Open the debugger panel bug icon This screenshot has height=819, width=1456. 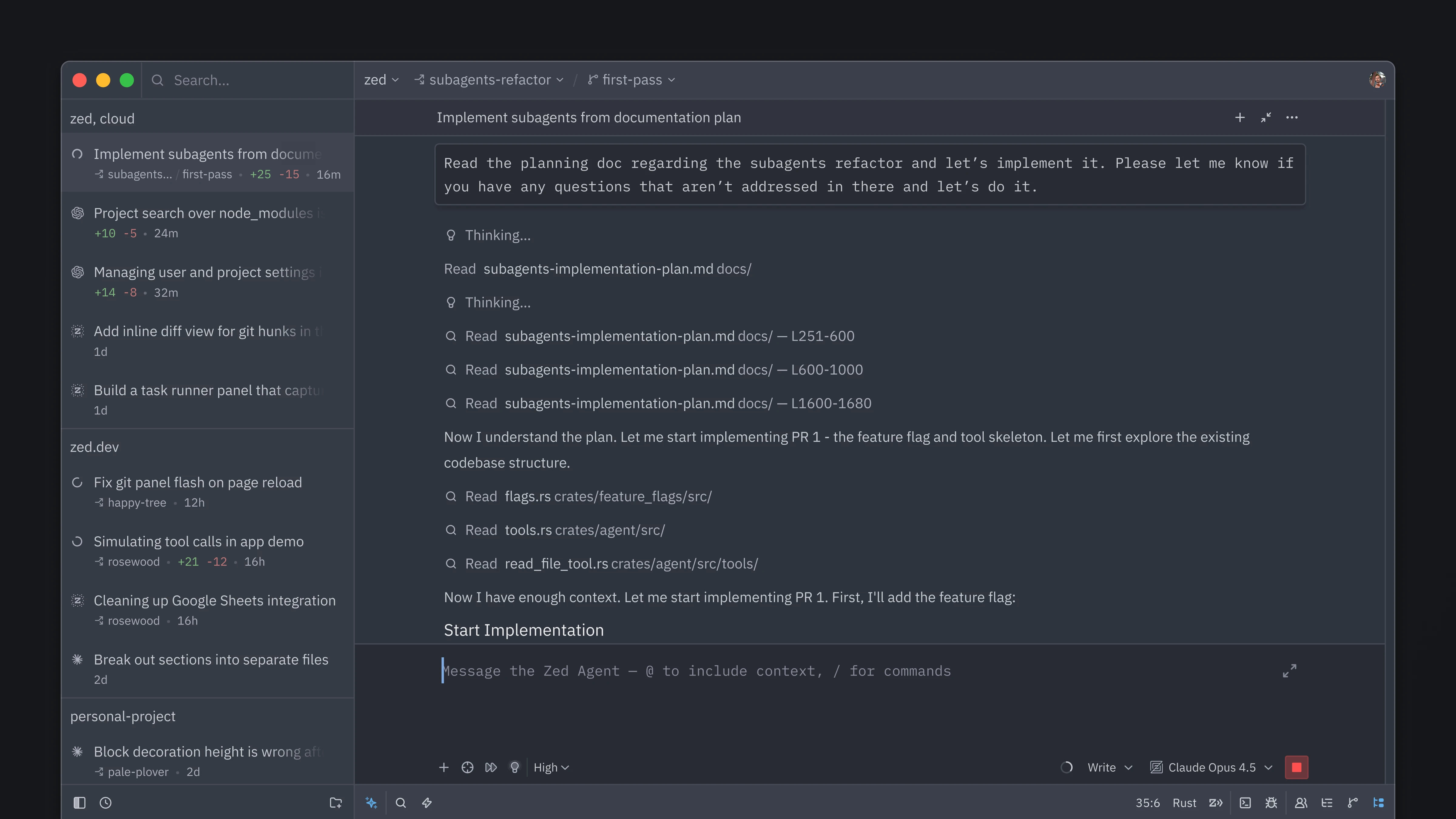tap(1271, 803)
